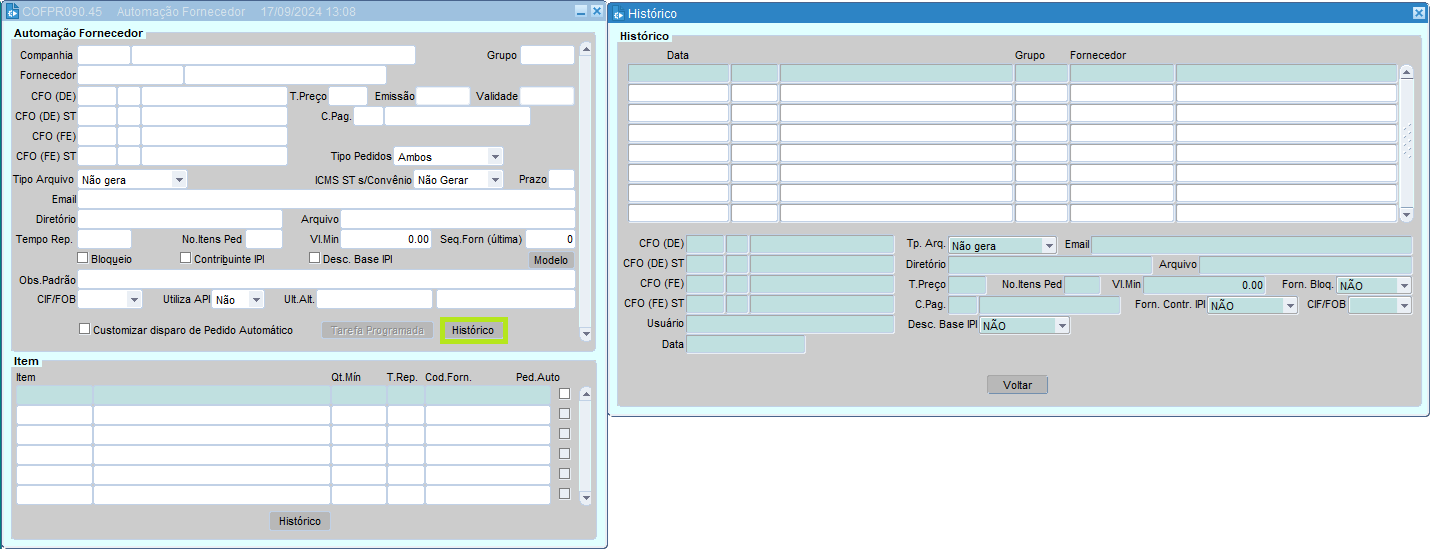Toggle the Bloqueio checkbox
The height and width of the screenshot is (549, 1430).
tap(84, 258)
